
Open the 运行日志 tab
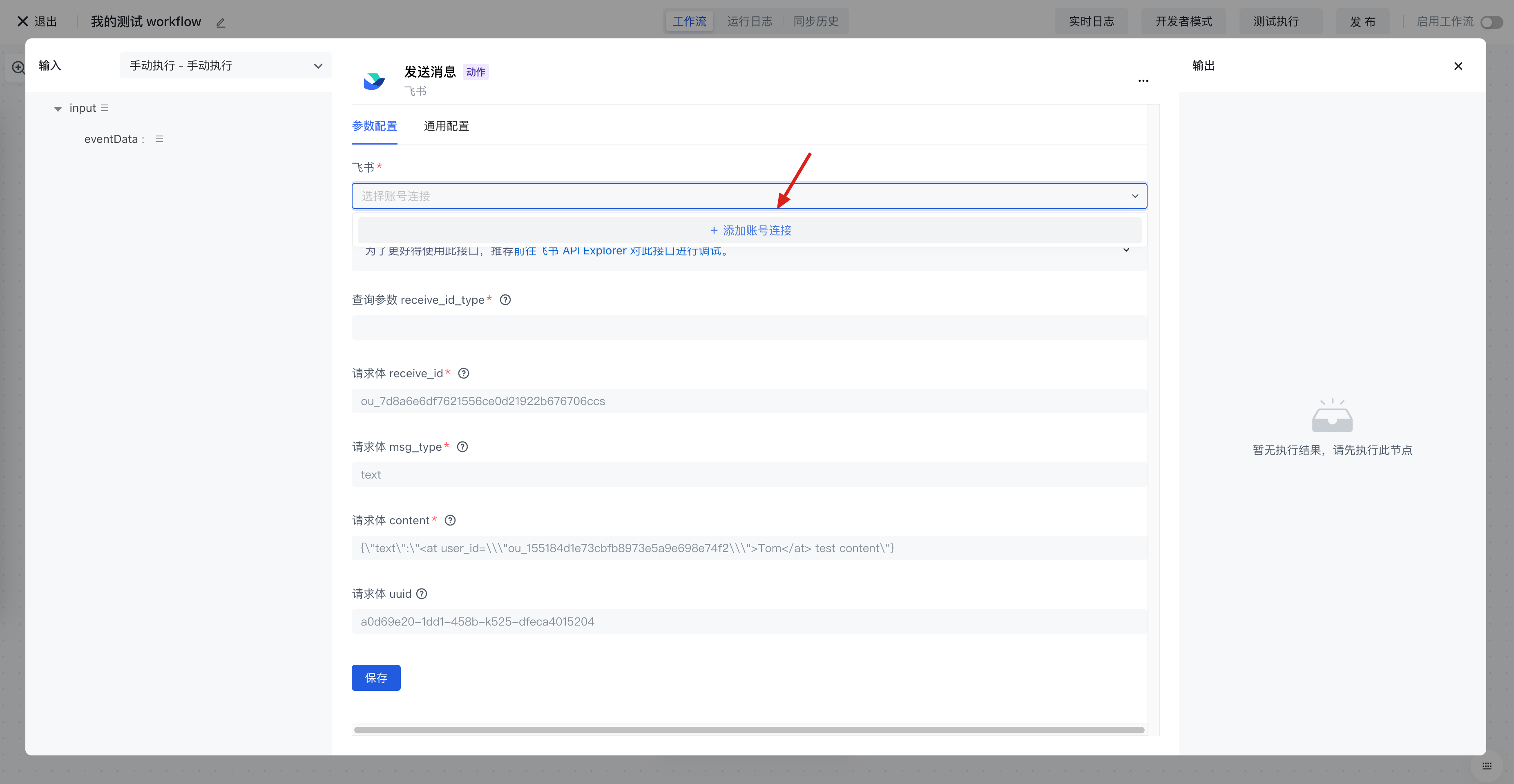tap(749, 22)
